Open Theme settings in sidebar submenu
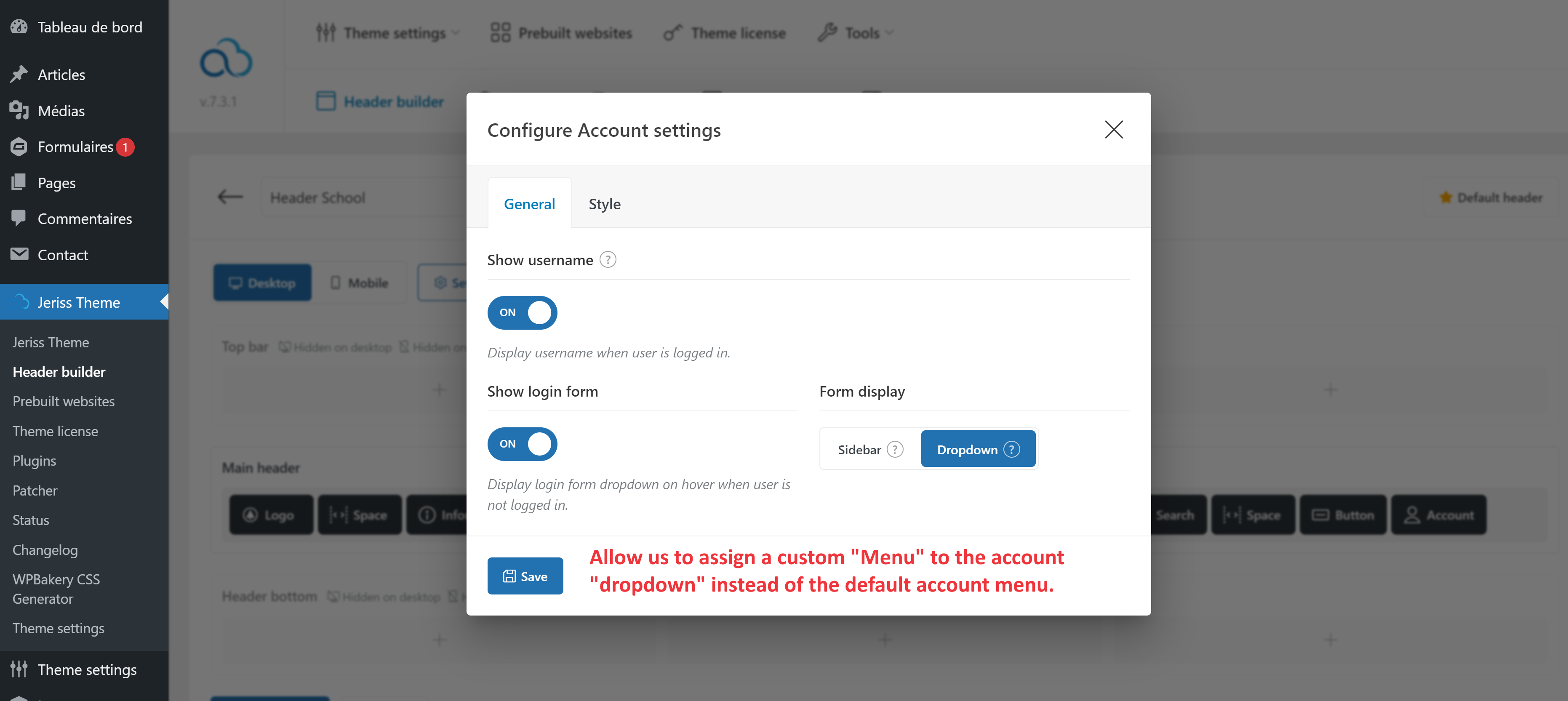Viewport: 1568px width, 701px height. tap(59, 628)
